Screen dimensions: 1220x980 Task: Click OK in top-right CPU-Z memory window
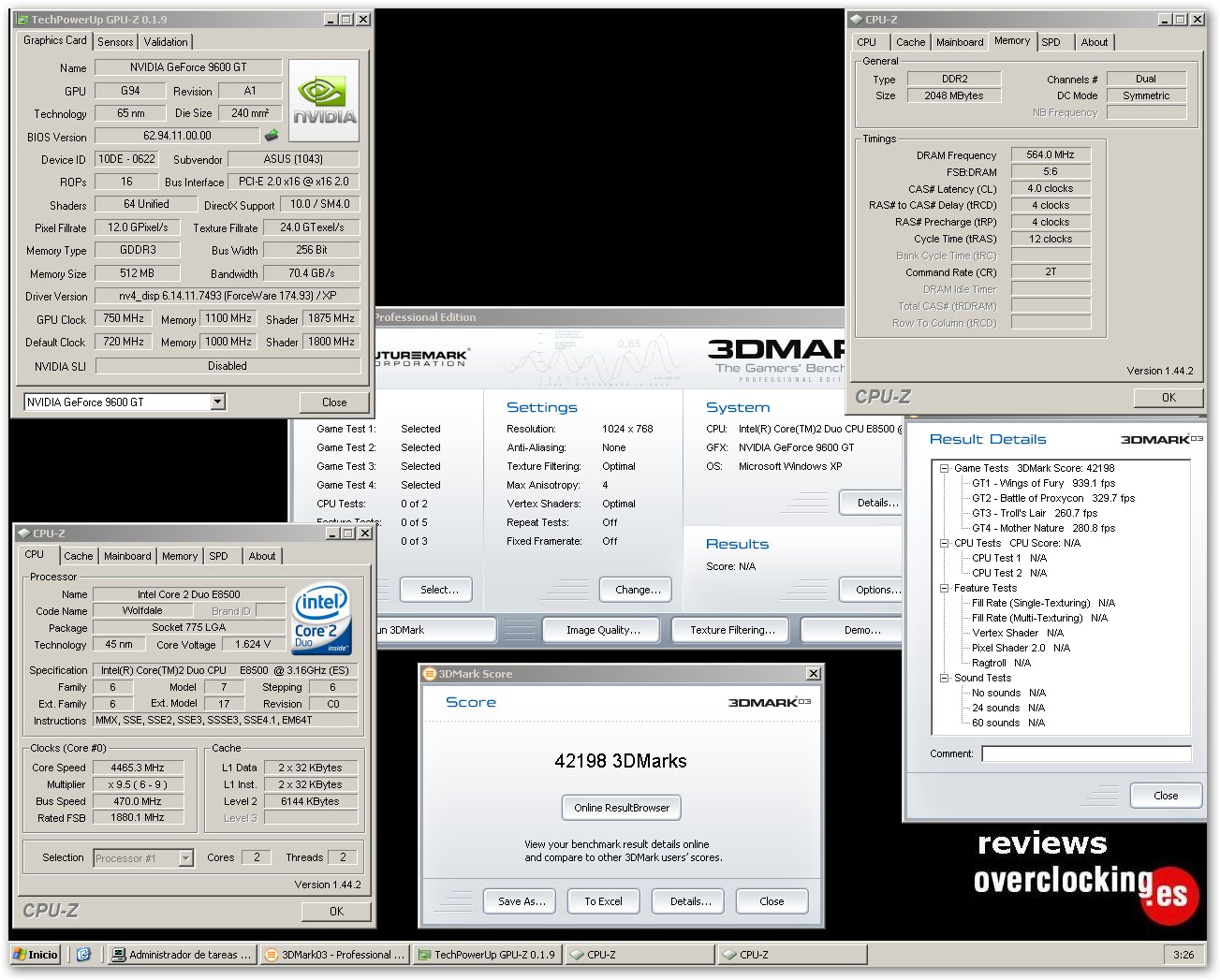click(x=1169, y=397)
